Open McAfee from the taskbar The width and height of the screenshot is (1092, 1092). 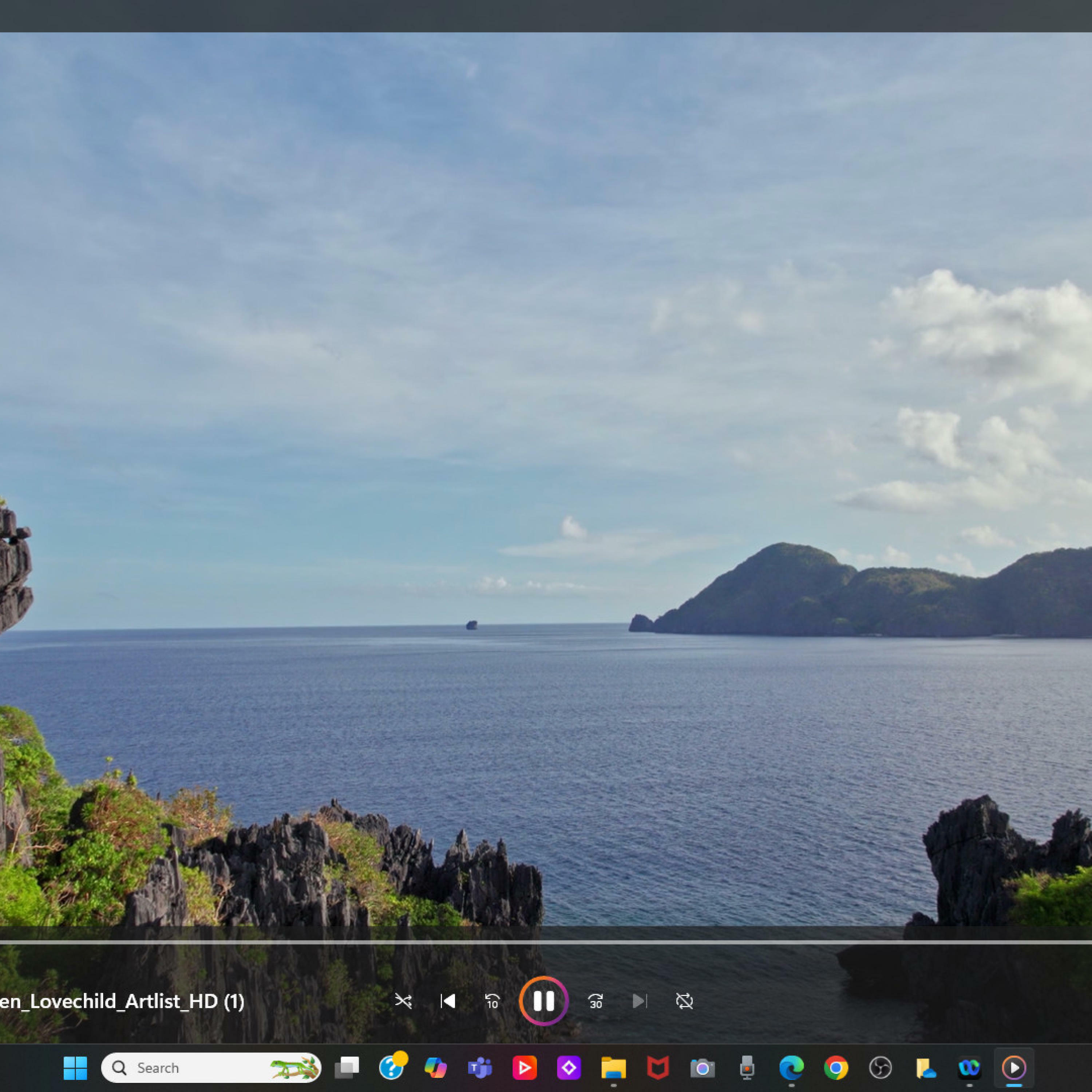(x=658, y=1068)
